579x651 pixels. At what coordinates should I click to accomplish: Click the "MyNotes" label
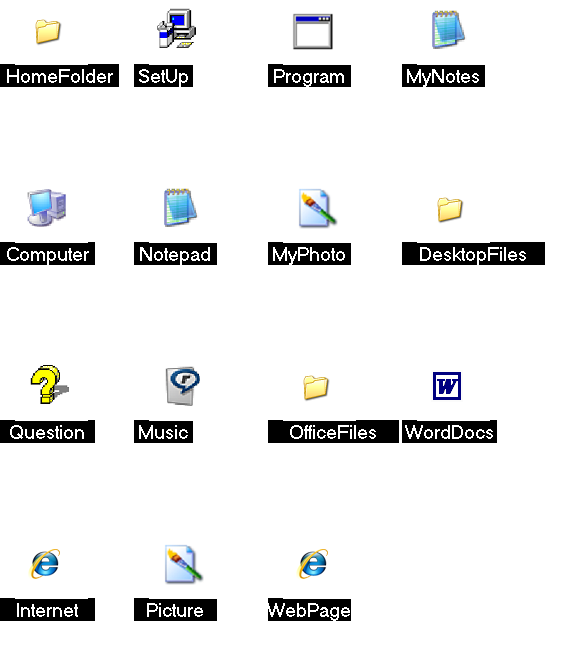click(x=443, y=76)
